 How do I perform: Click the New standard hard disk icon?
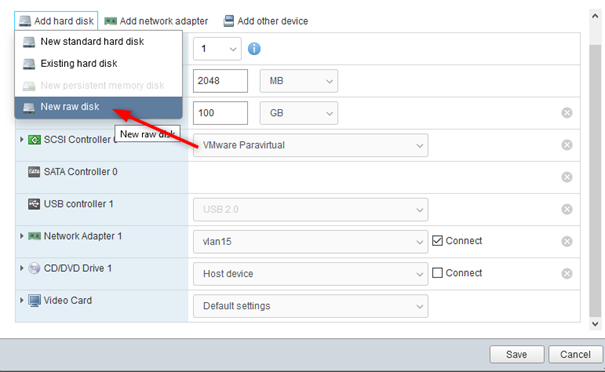point(29,42)
